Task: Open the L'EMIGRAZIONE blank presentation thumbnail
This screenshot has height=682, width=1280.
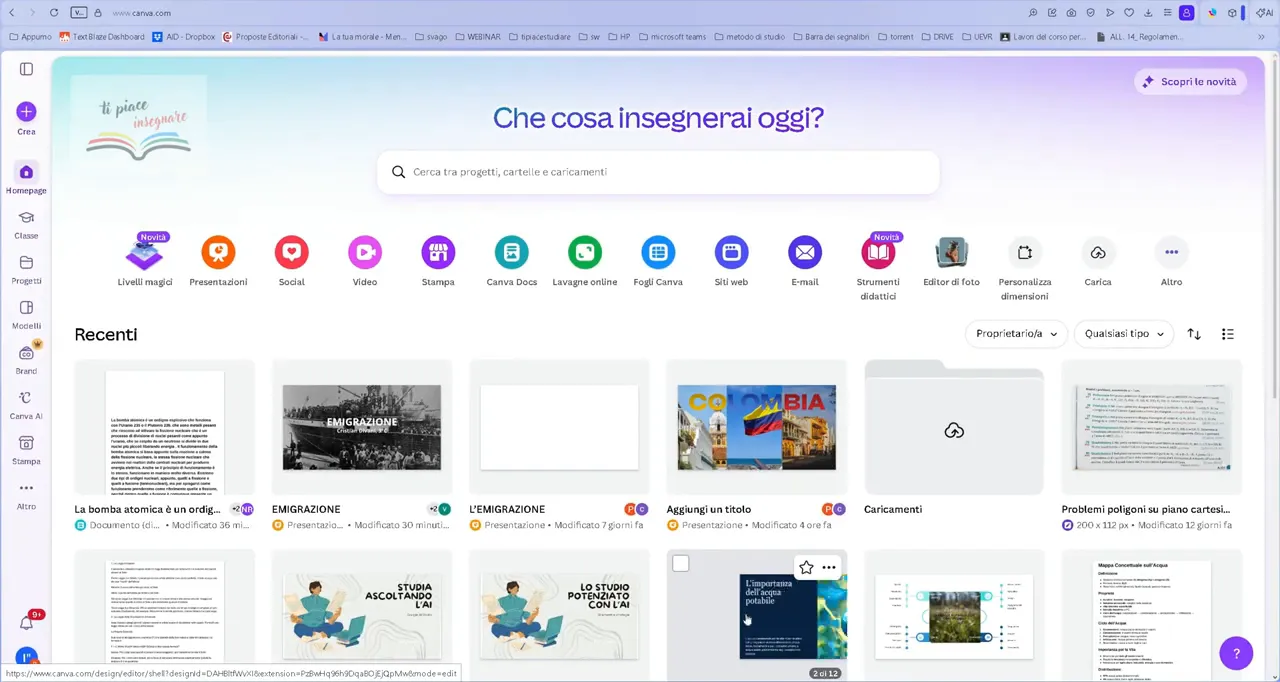Action: click(559, 427)
